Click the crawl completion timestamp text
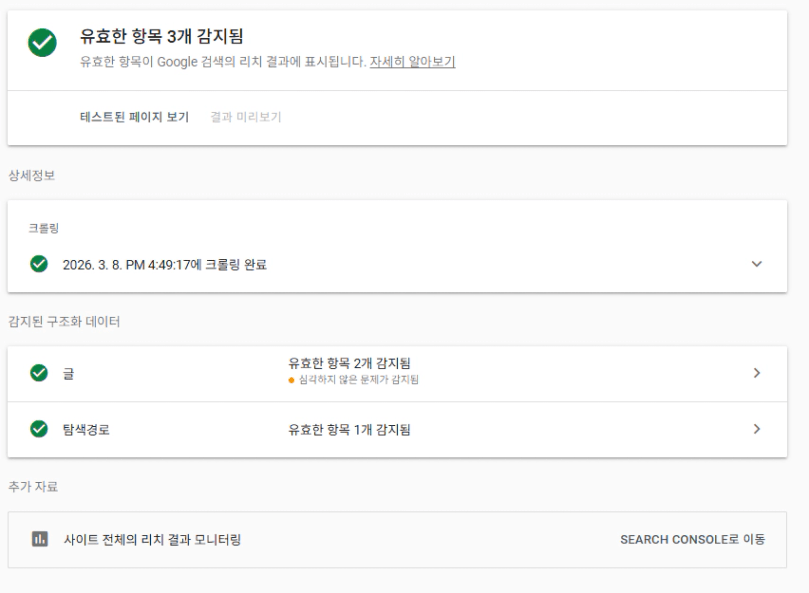 click(164, 265)
